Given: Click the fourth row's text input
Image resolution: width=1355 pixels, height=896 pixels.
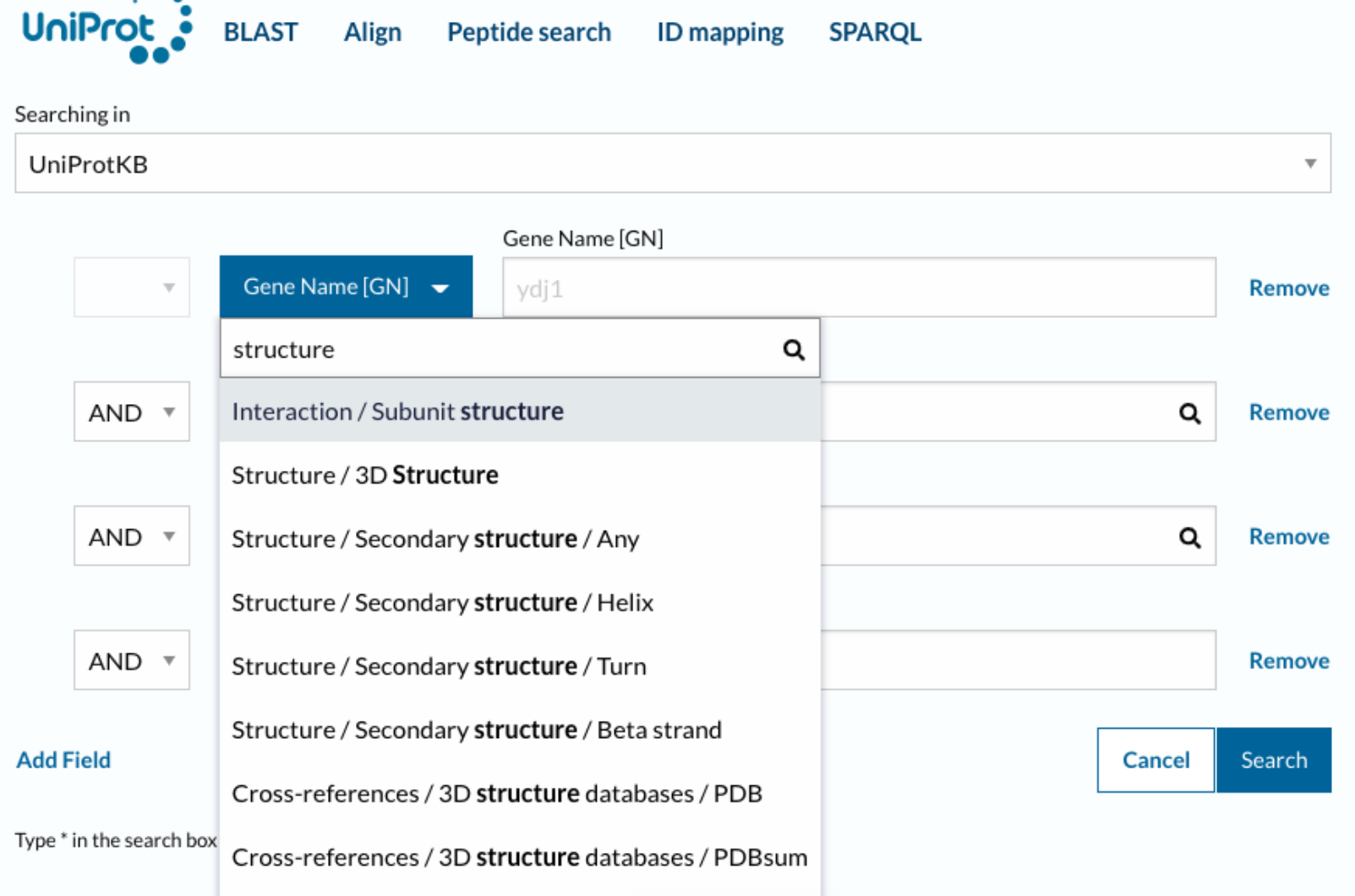Looking at the screenshot, I should coord(1018,660).
